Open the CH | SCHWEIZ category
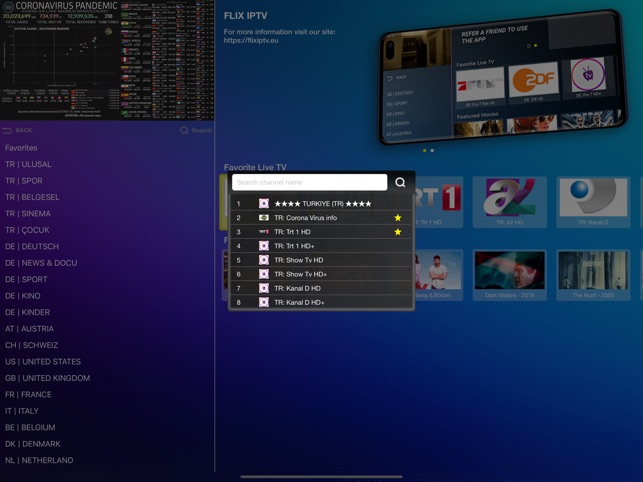 [32, 345]
